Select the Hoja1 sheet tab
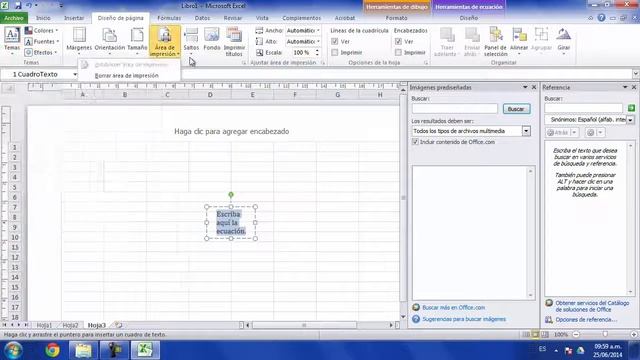Image resolution: width=640 pixels, height=360 pixels. click(44, 325)
